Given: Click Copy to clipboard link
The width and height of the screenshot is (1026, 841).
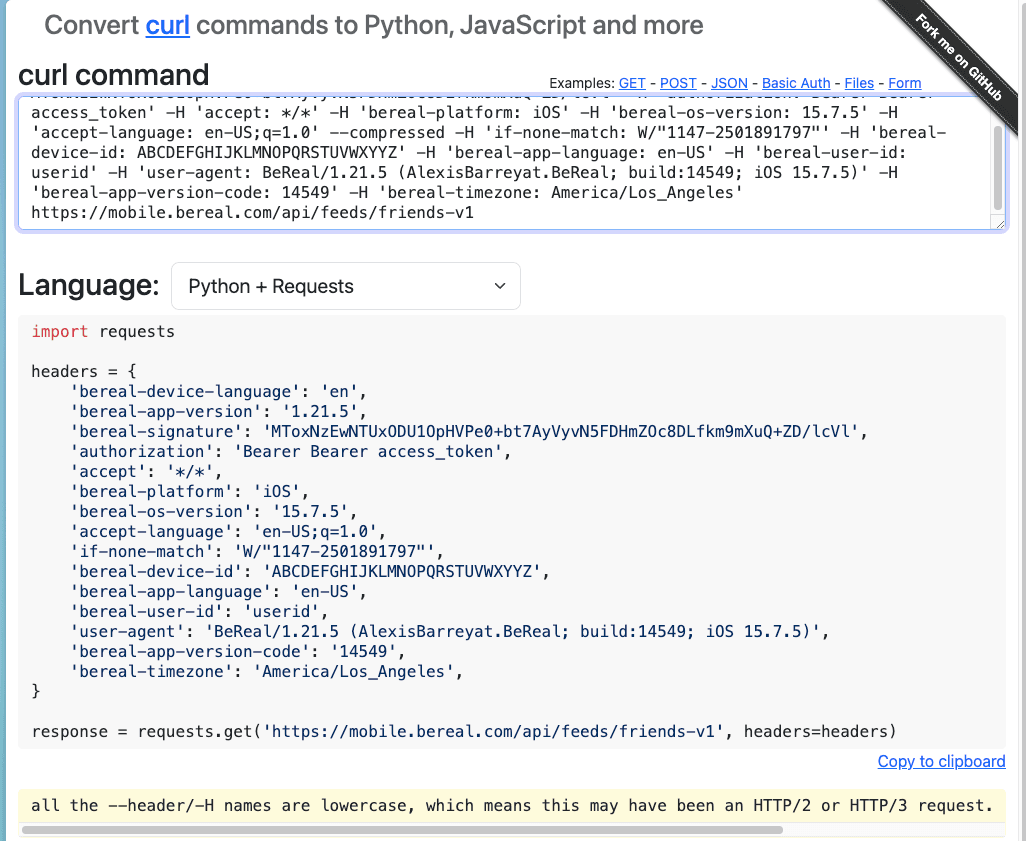Looking at the screenshot, I should (941, 761).
